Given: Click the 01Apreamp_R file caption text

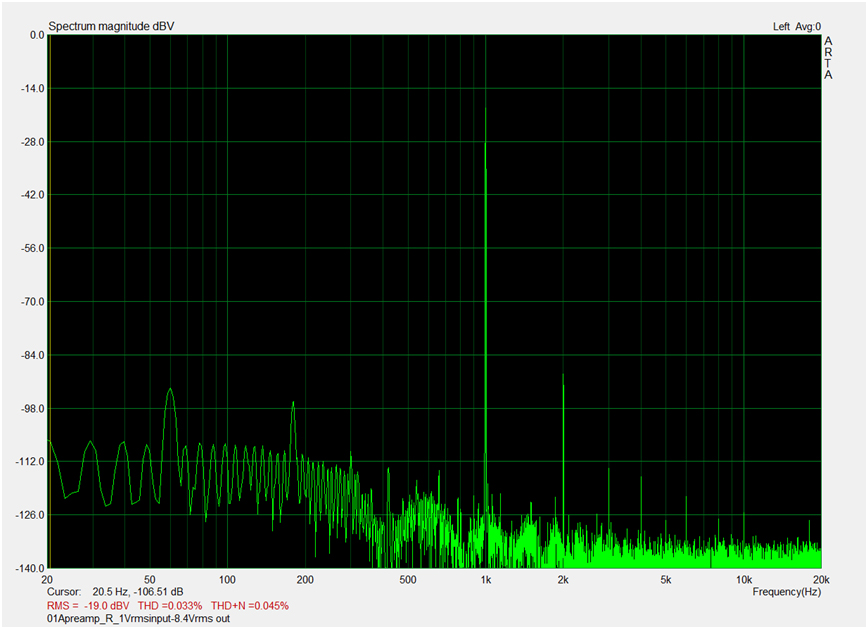Looking at the screenshot, I should pos(138,619).
